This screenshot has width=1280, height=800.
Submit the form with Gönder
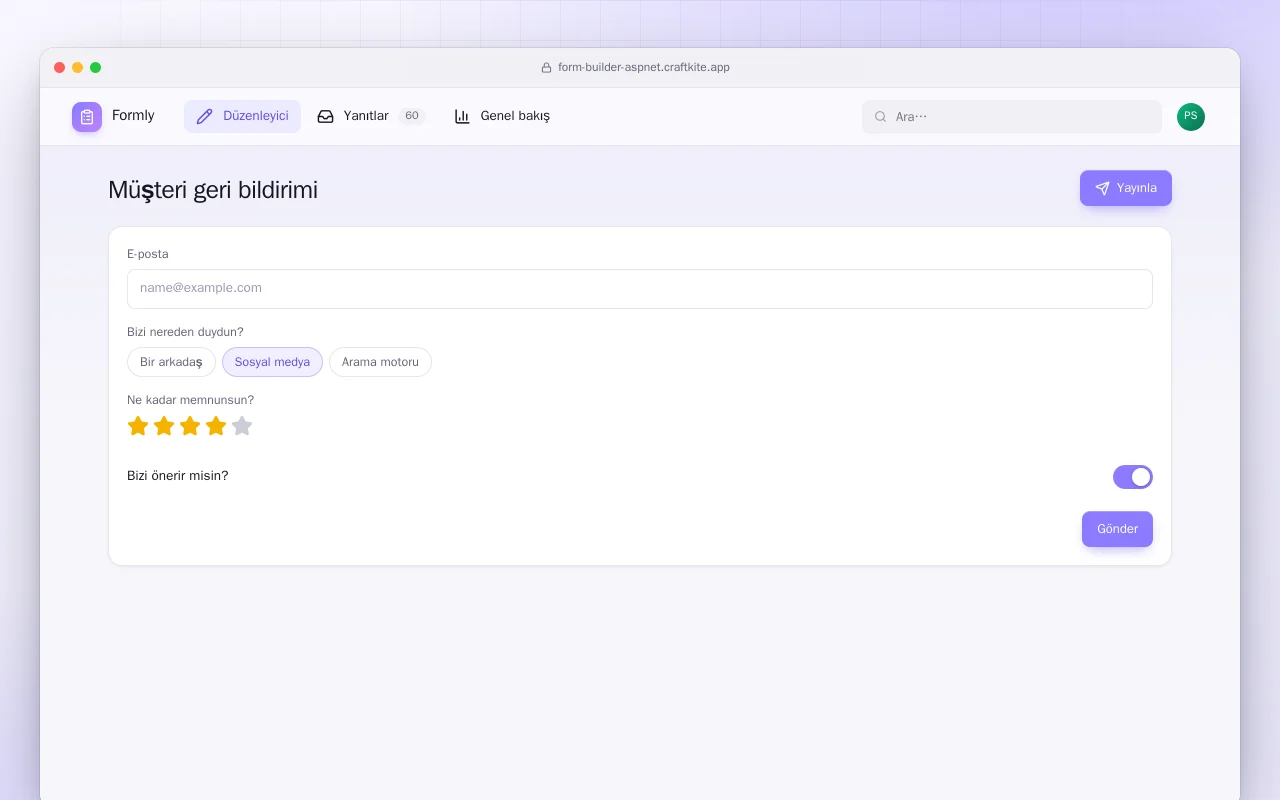click(1117, 529)
